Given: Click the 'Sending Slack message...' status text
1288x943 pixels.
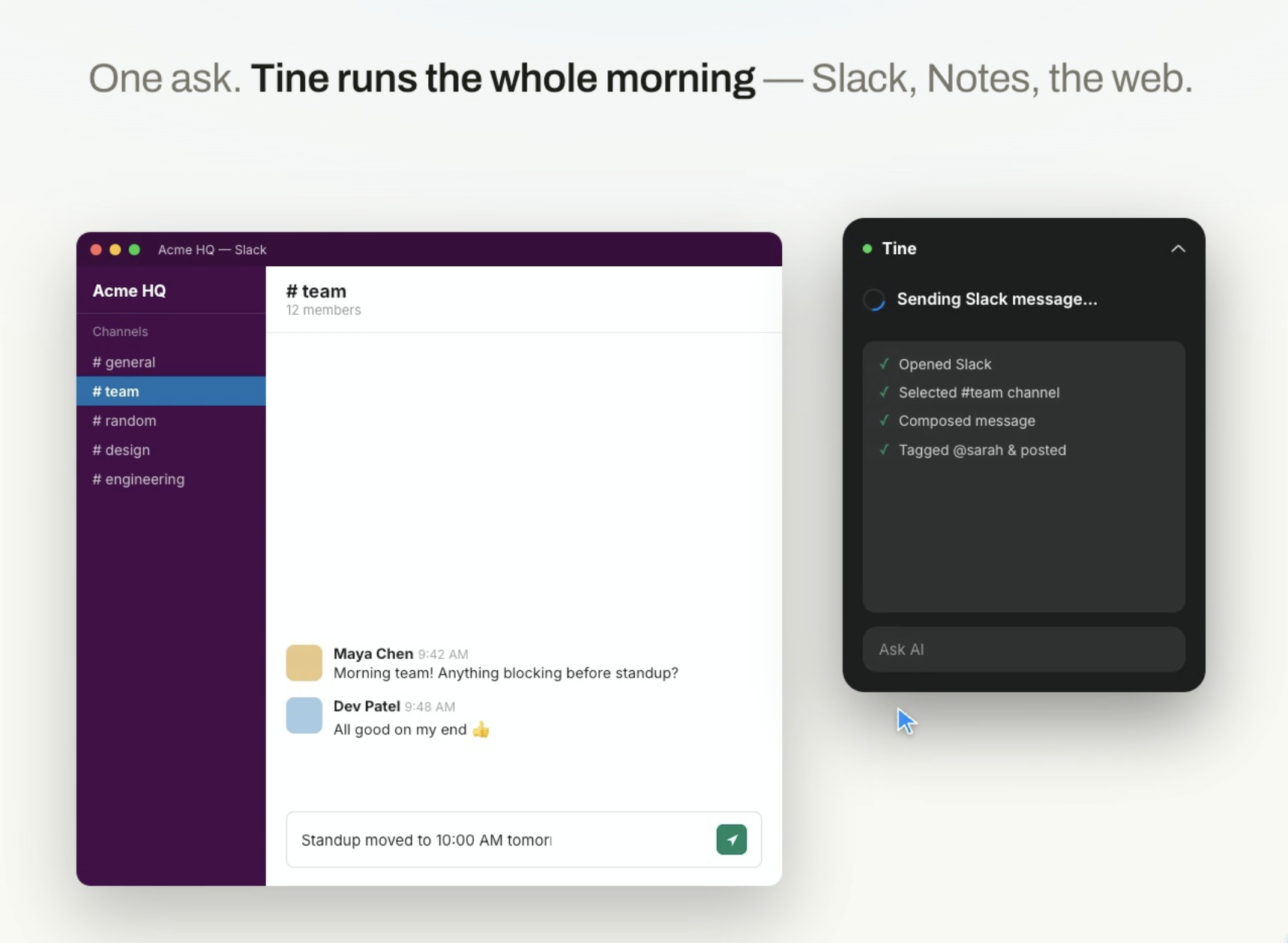Looking at the screenshot, I should (996, 299).
